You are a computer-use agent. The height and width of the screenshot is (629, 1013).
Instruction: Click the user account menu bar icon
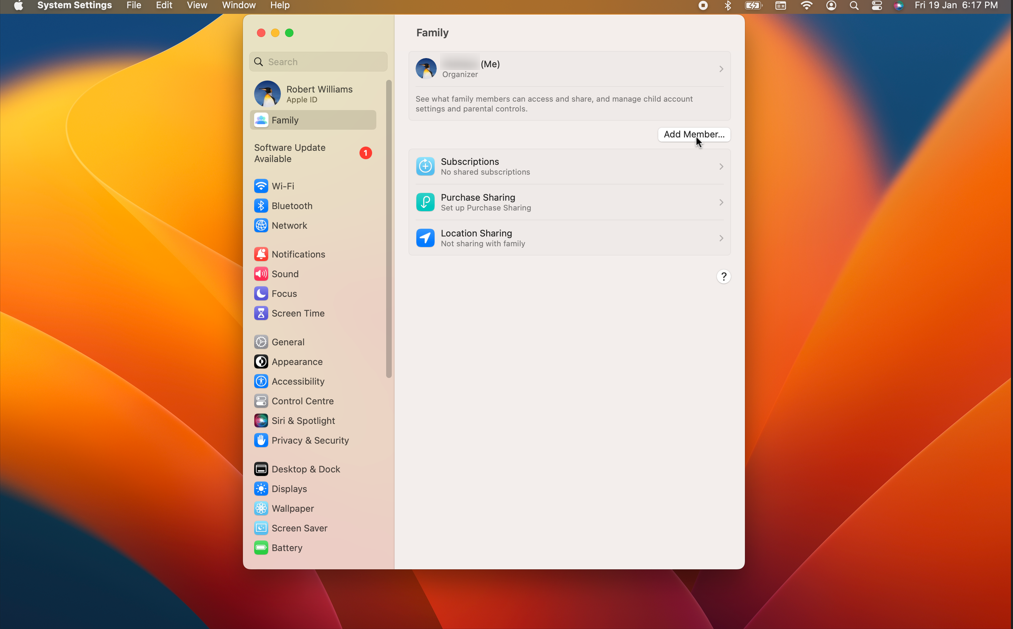[831, 5]
